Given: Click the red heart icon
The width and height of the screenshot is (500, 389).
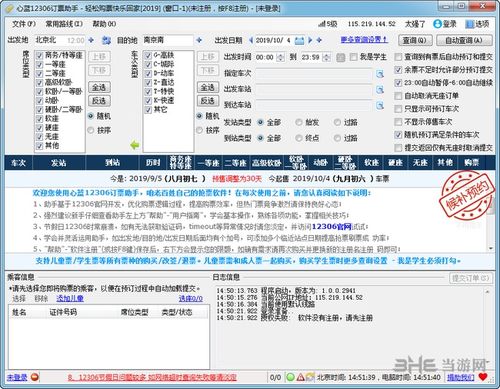Looking at the screenshot, I should click(483, 377).
